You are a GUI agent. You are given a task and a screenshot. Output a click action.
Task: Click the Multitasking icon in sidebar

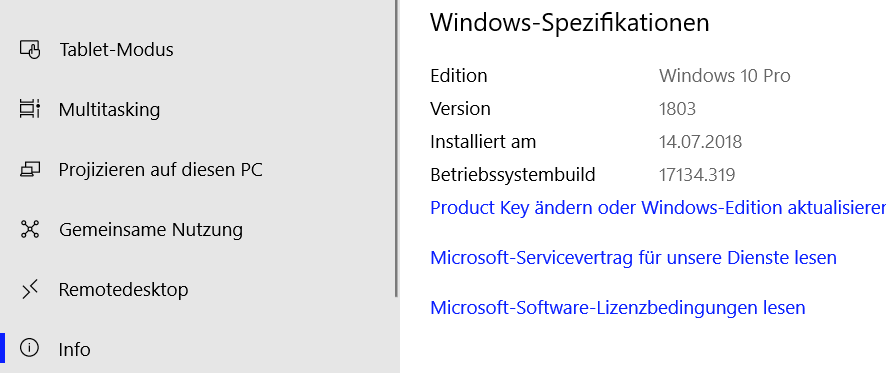coord(30,109)
